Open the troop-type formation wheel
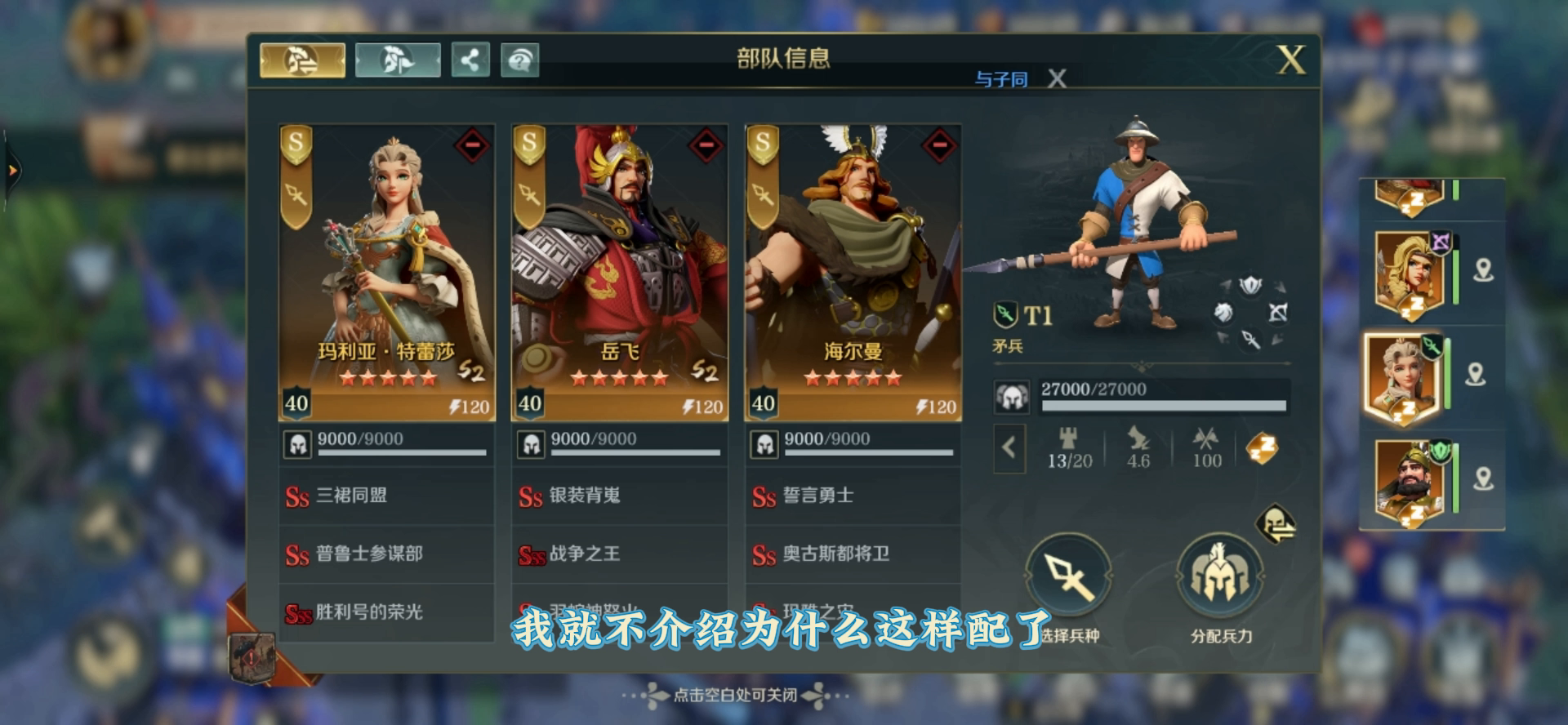The image size is (1568, 725). 1250,312
